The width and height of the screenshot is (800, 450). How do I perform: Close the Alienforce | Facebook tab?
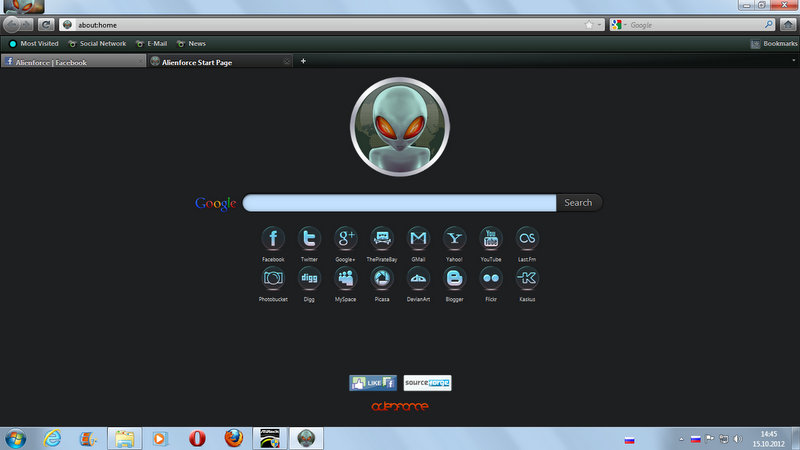[x=140, y=62]
